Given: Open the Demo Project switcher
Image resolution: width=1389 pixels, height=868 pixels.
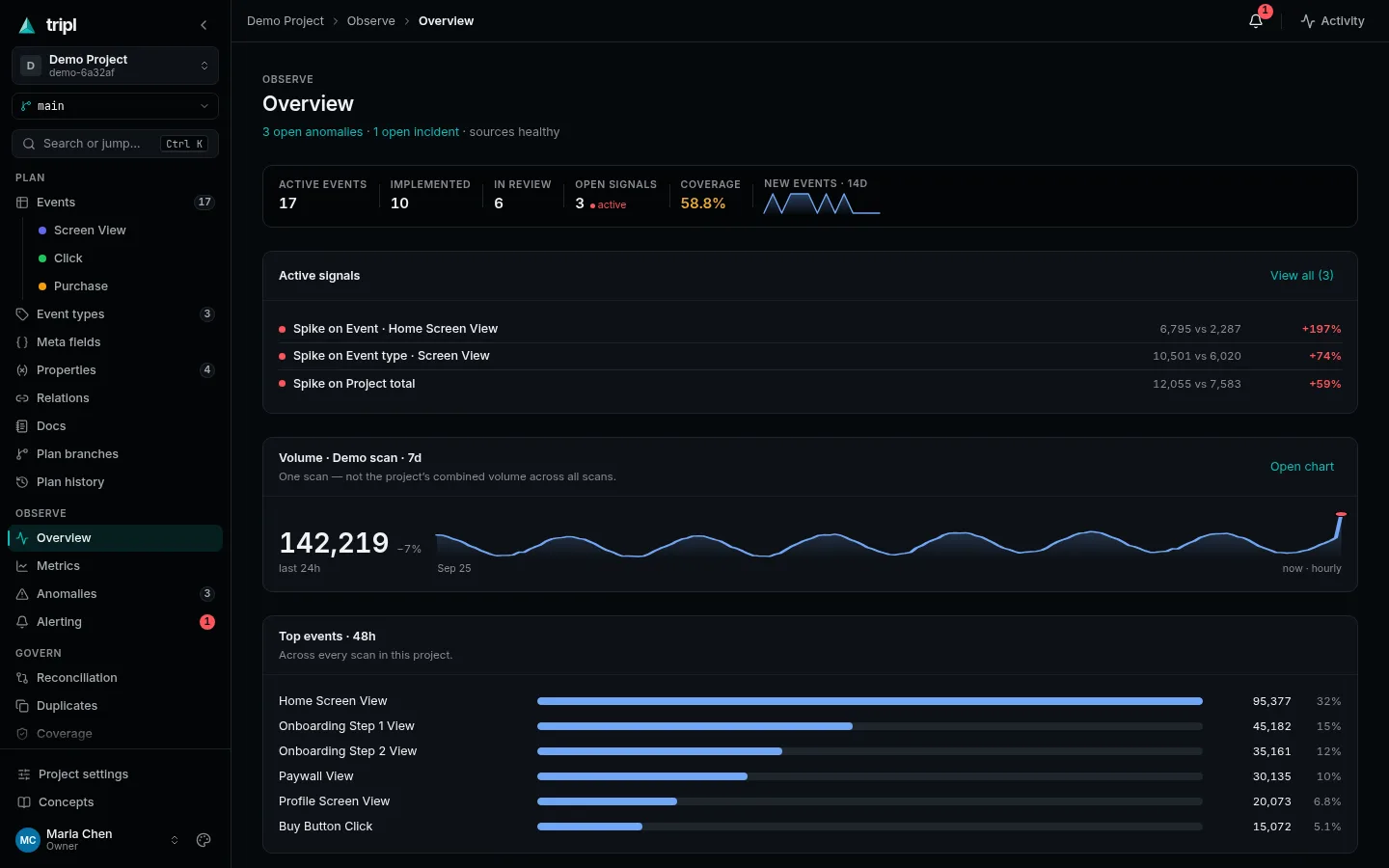Looking at the screenshot, I should pyautogui.click(x=115, y=66).
